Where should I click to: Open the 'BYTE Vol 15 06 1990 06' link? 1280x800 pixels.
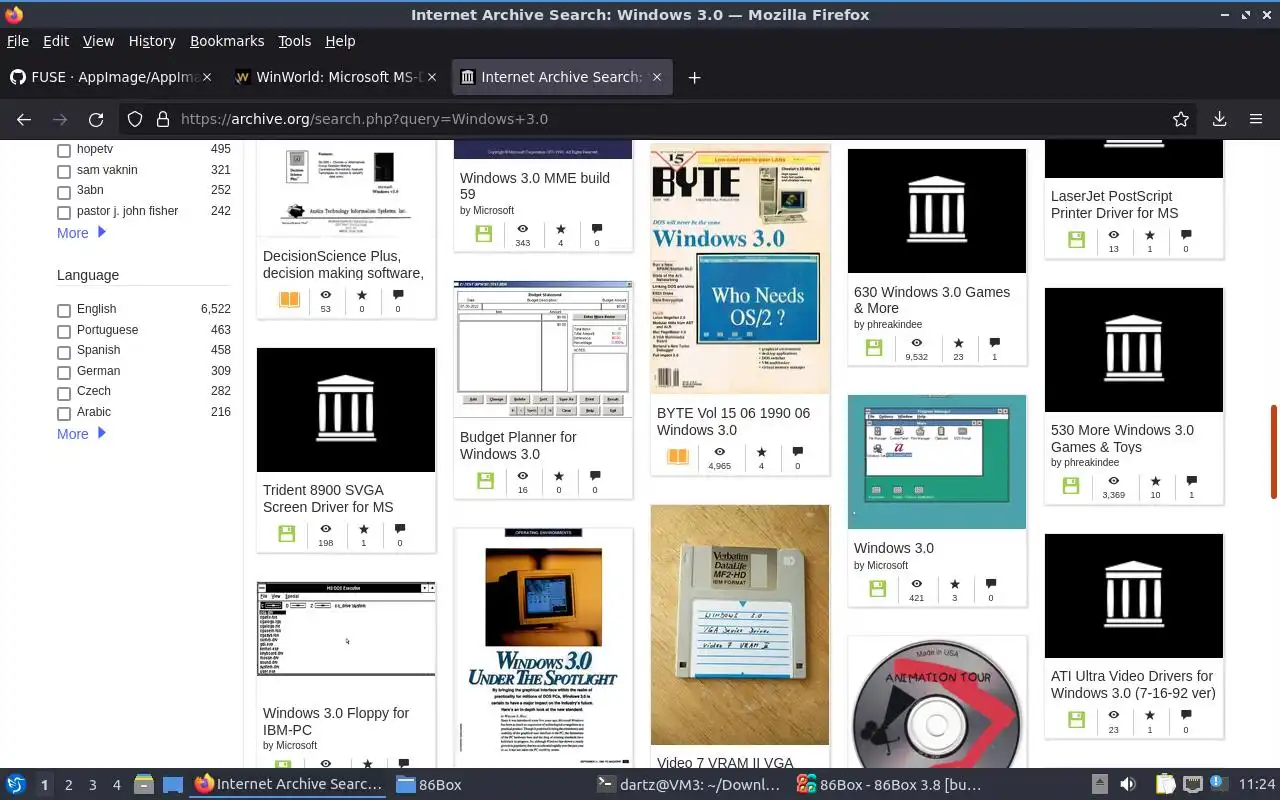click(734, 421)
